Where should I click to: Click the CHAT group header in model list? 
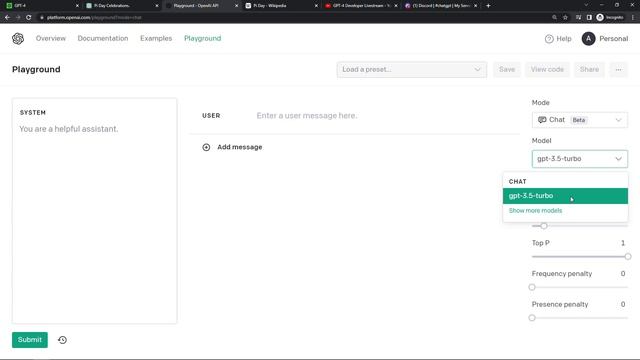(x=518, y=181)
